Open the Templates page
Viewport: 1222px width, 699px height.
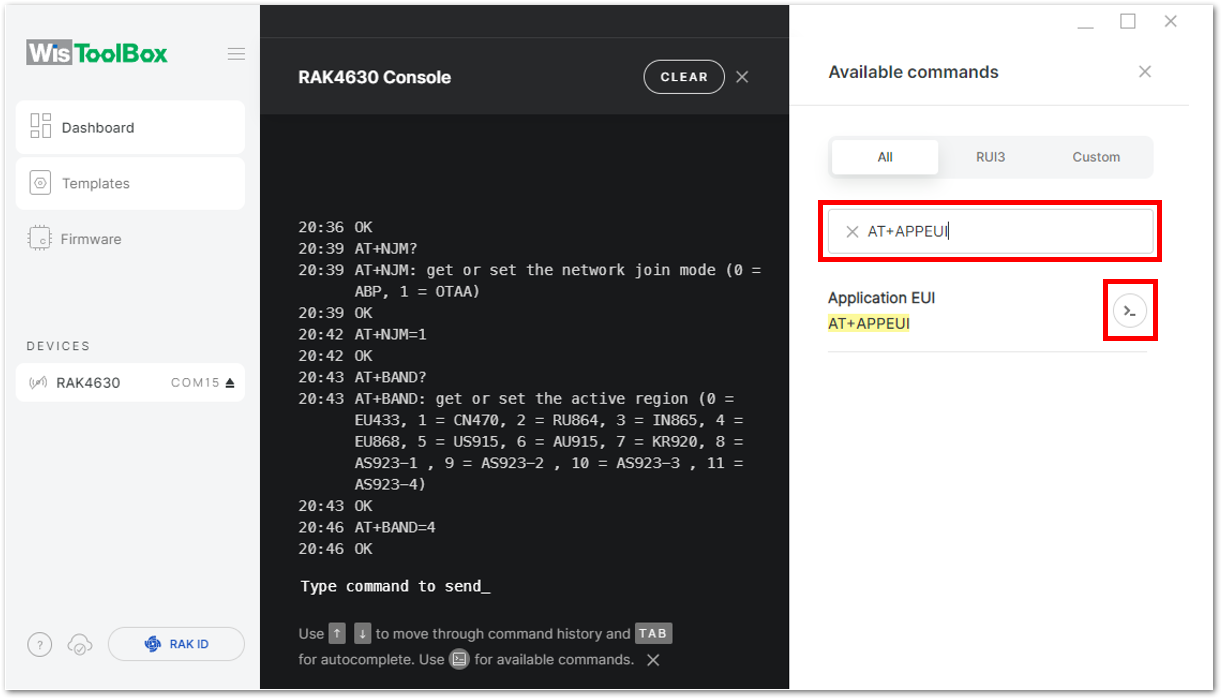coord(130,183)
